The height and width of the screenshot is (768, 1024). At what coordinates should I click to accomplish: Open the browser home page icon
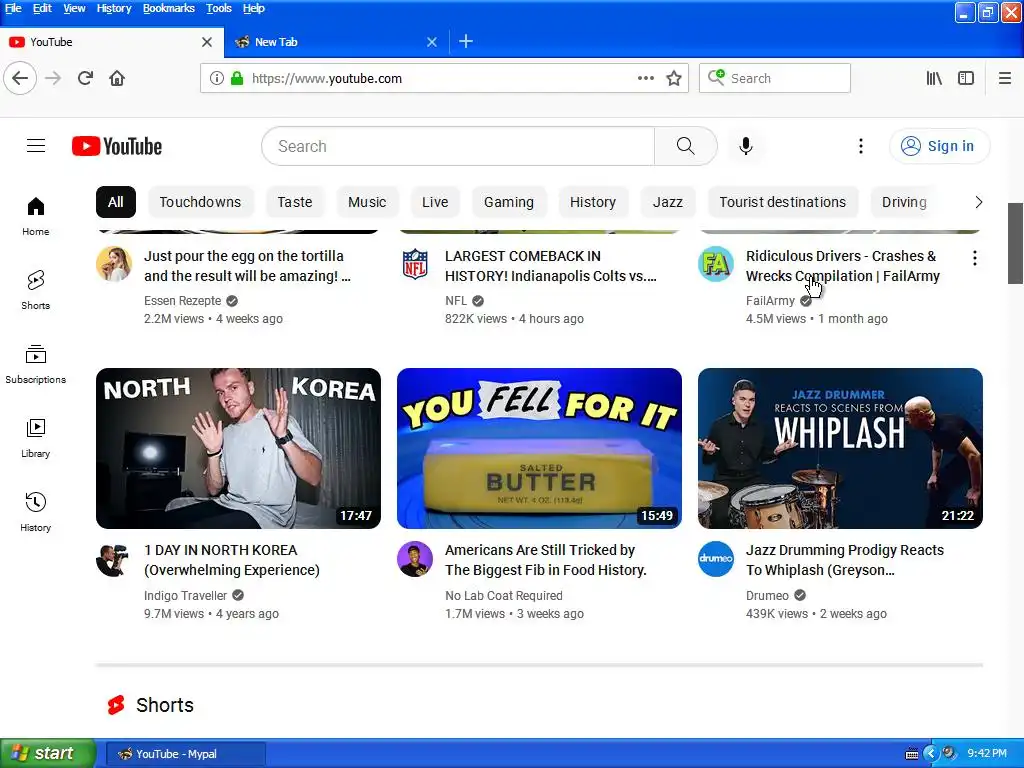pos(117,78)
